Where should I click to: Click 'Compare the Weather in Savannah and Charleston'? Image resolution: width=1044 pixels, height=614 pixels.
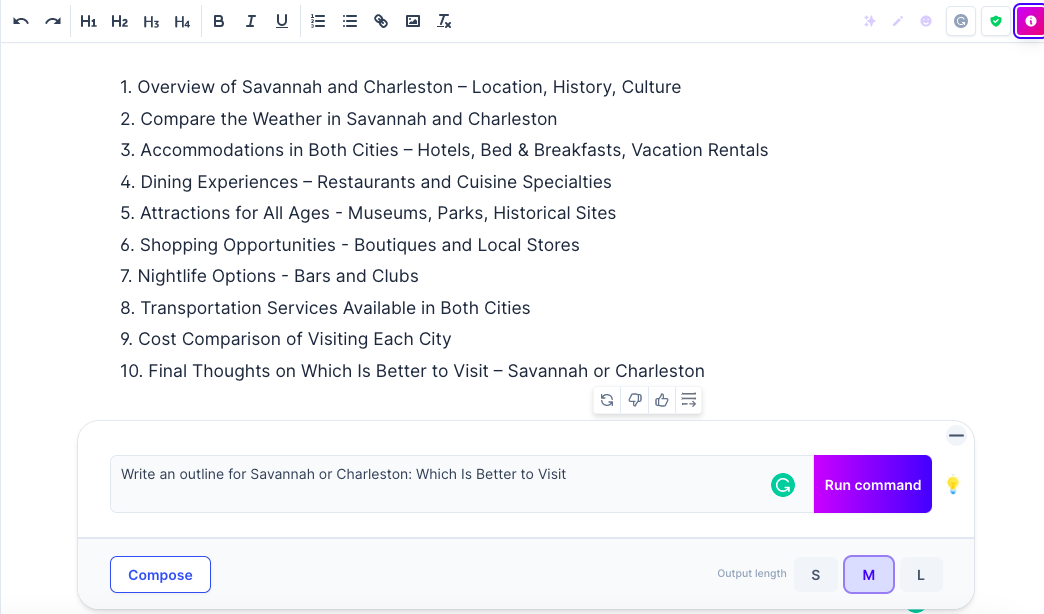pyautogui.click(x=338, y=119)
